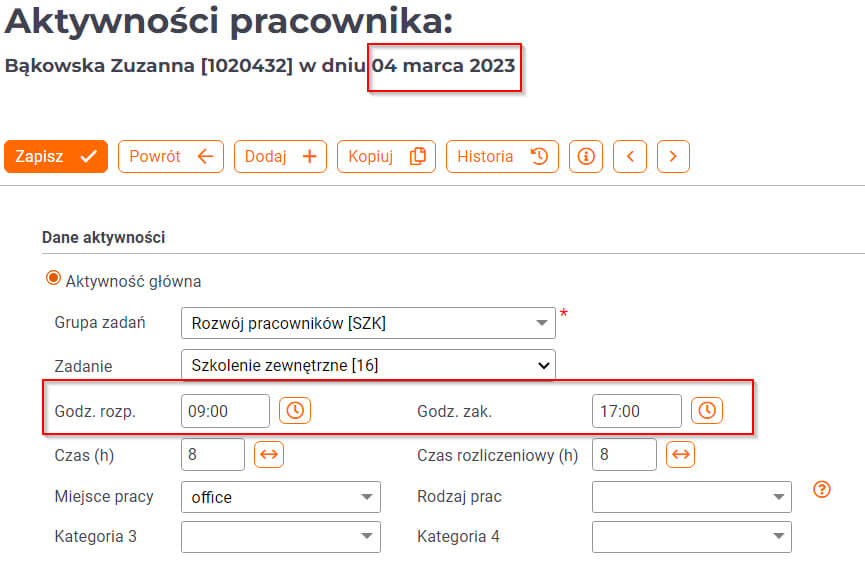Add a new activity with Dodaj
This screenshot has width=865, height=564.
click(x=280, y=156)
